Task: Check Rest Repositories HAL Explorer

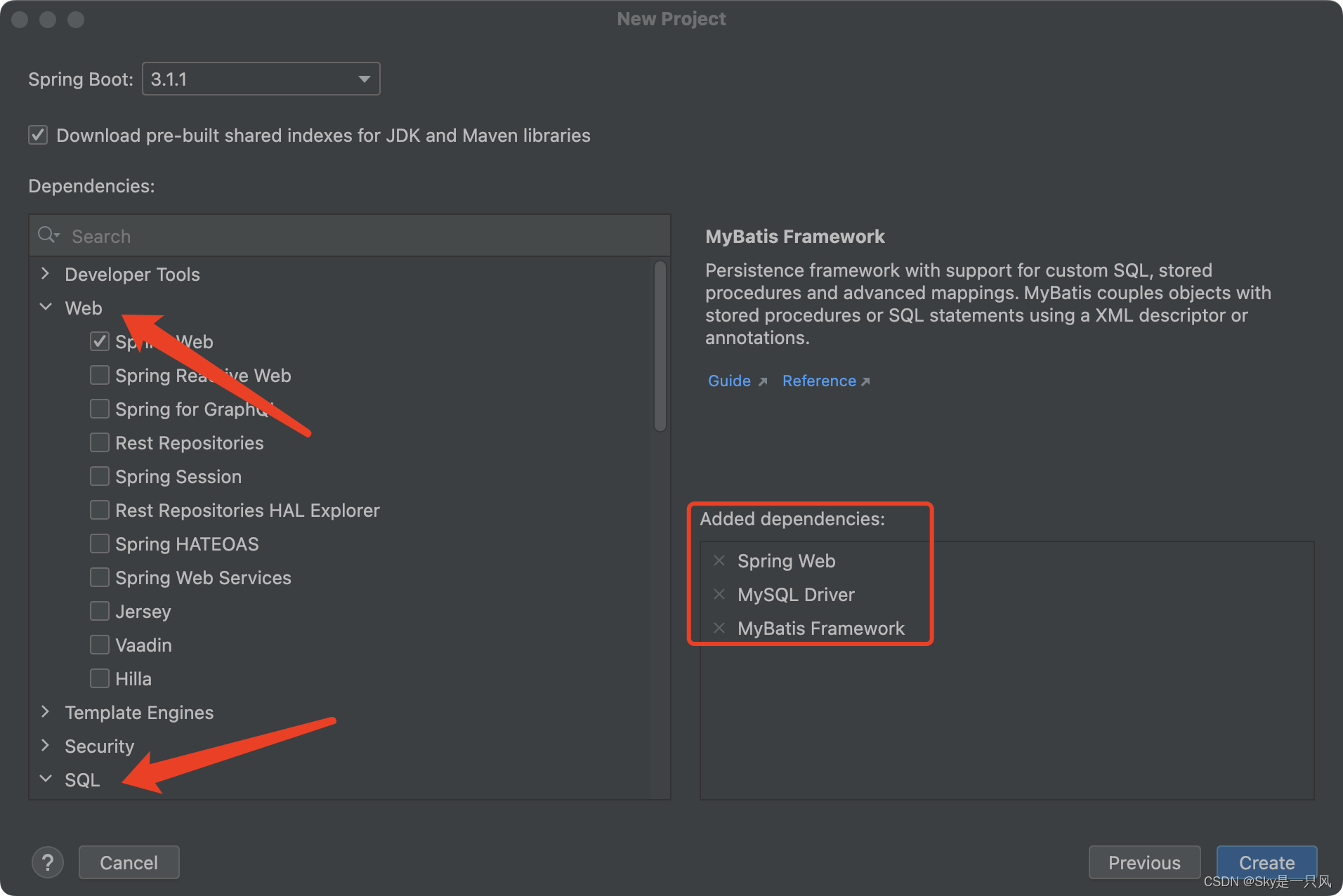Action: [100, 510]
